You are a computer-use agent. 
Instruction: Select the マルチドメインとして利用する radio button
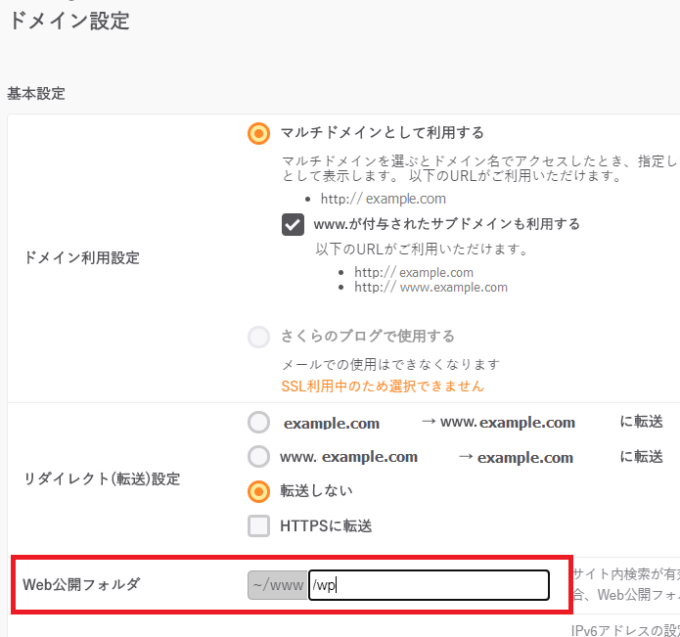click(x=259, y=133)
